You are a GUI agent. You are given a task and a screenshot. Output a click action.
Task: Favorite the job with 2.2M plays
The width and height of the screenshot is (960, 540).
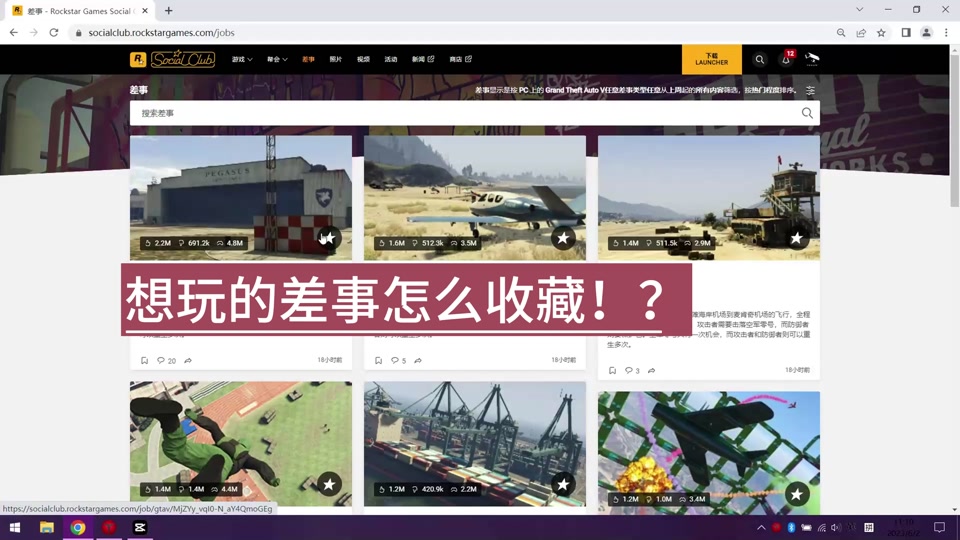point(329,238)
